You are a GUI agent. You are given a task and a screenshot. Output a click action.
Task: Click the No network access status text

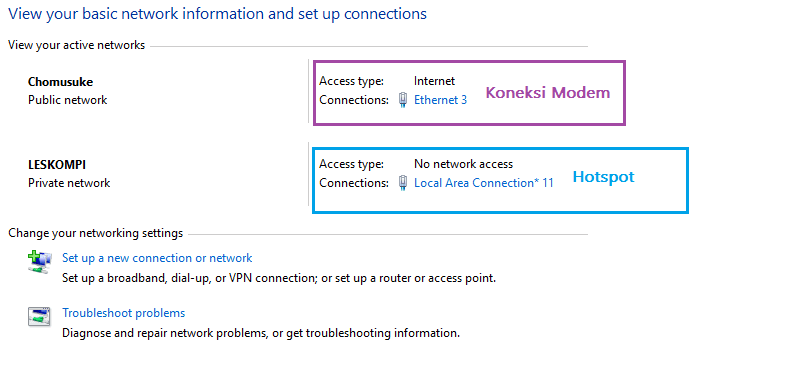(x=463, y=164)
